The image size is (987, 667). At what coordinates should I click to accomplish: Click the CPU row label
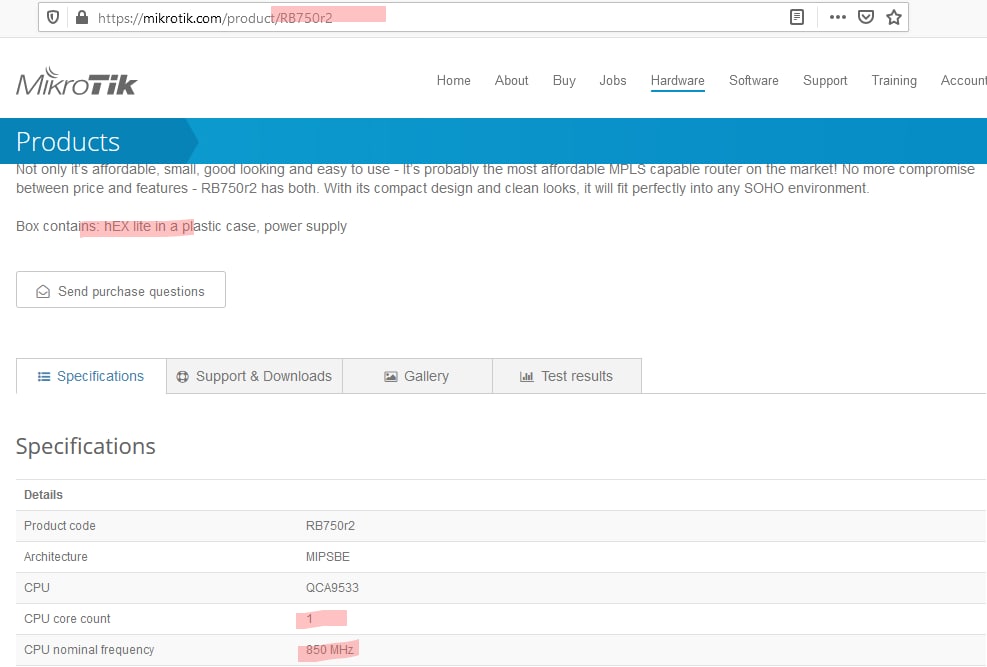click(x=37, y=587)
